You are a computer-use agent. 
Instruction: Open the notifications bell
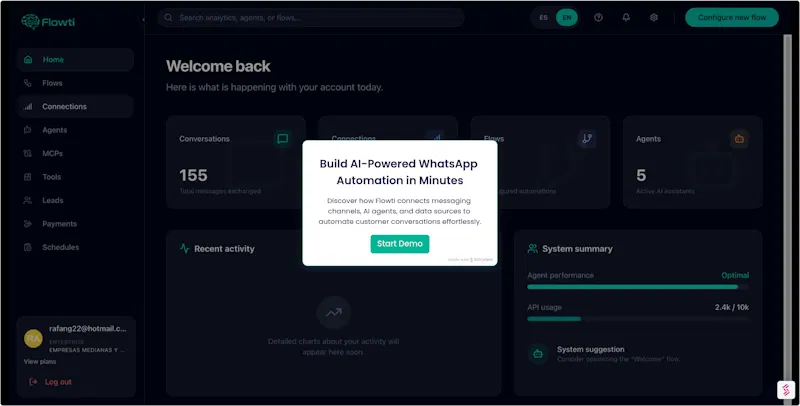626,18
